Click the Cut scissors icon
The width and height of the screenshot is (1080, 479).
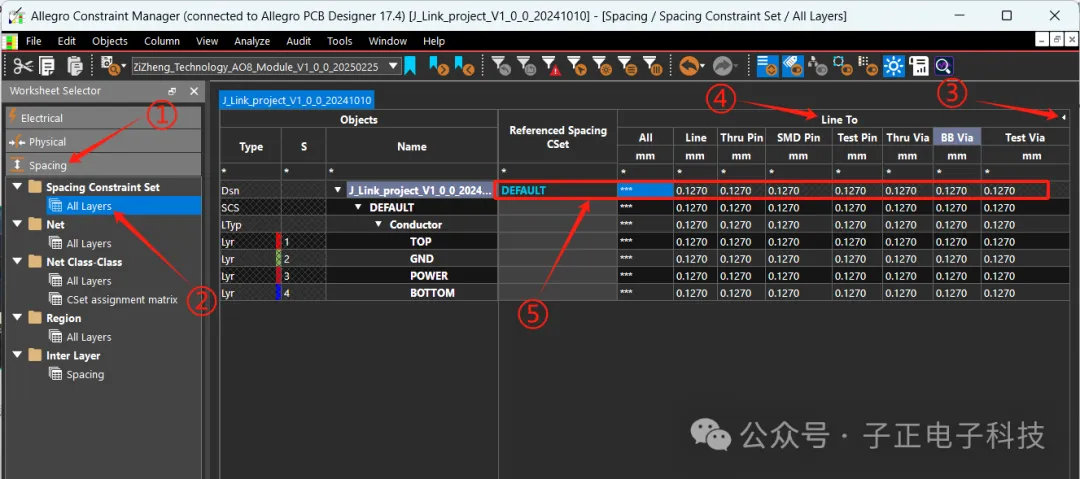coord(23,66)
